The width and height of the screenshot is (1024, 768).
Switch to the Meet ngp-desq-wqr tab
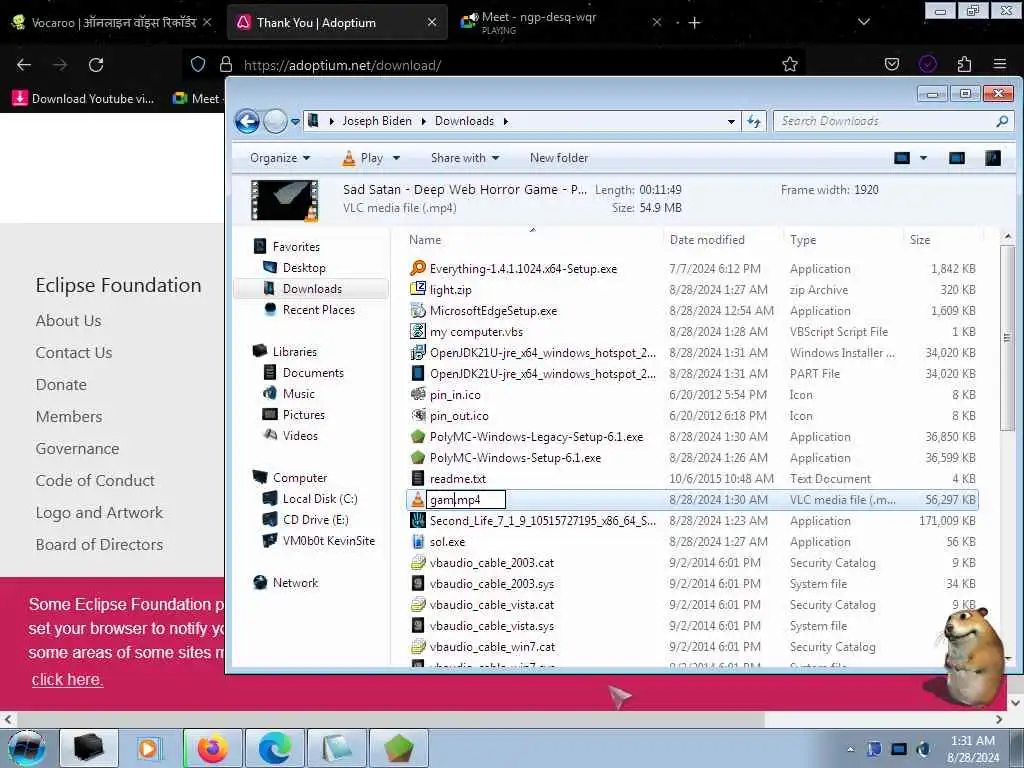(x=560, y=23)
